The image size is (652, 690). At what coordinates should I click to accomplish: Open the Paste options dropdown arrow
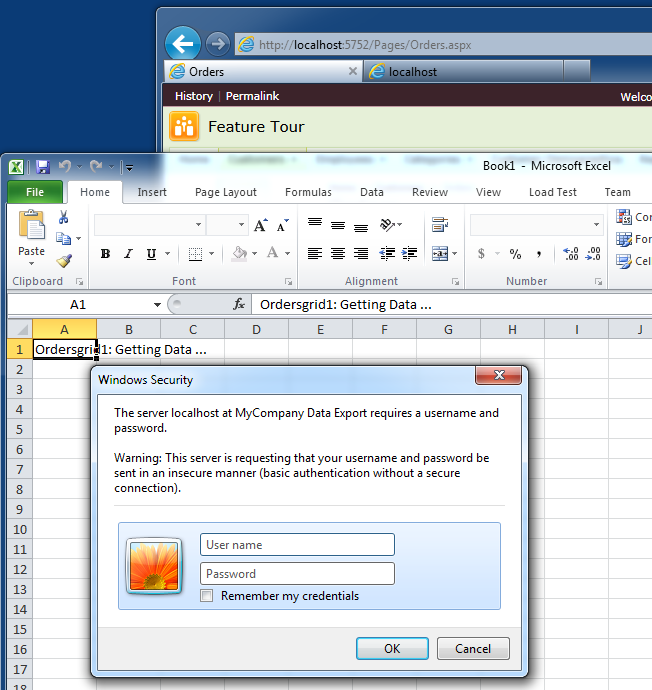[x=31, y=264]
